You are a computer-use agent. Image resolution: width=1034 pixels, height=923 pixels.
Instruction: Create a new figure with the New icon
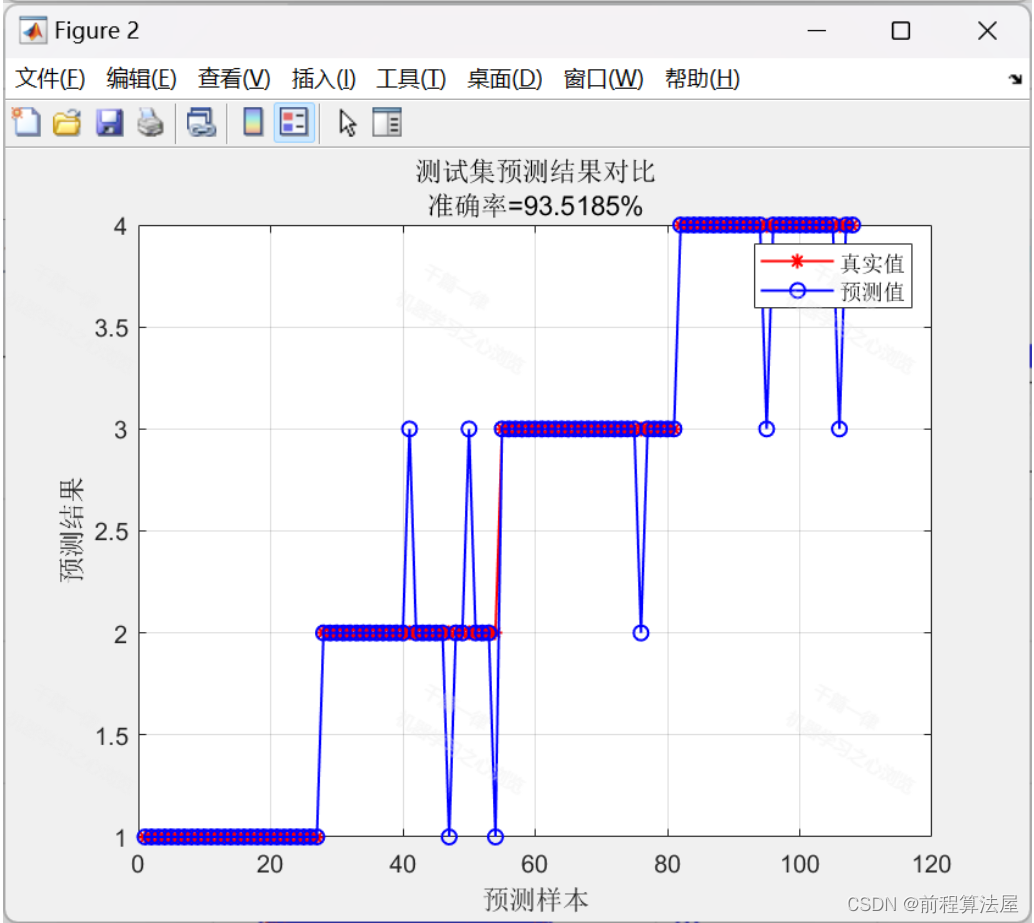click(x=27, y=121)
